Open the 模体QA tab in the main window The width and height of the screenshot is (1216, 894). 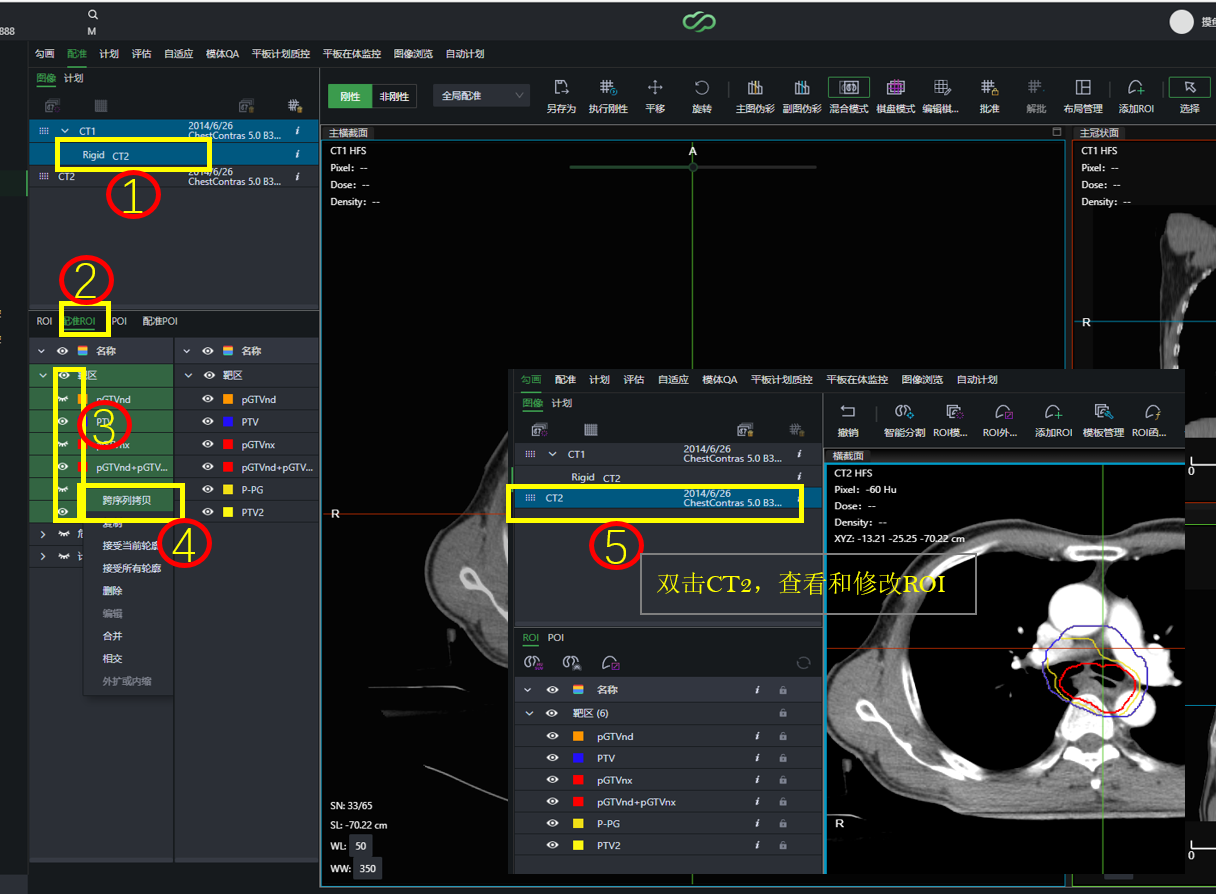[x=222, y=54]
